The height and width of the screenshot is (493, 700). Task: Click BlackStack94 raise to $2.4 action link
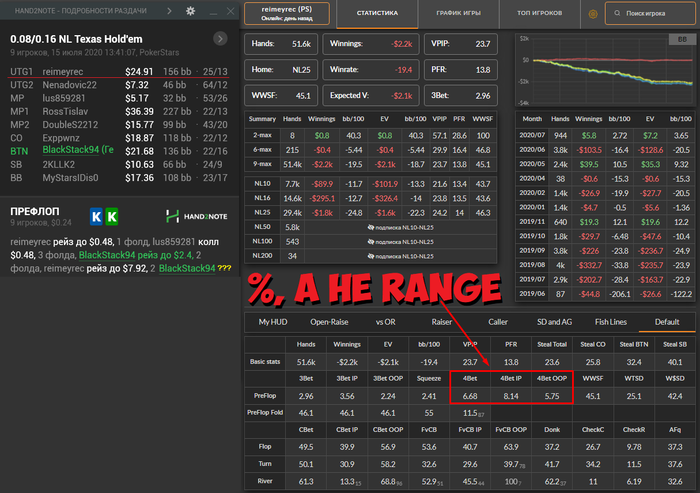coord(136,255)
